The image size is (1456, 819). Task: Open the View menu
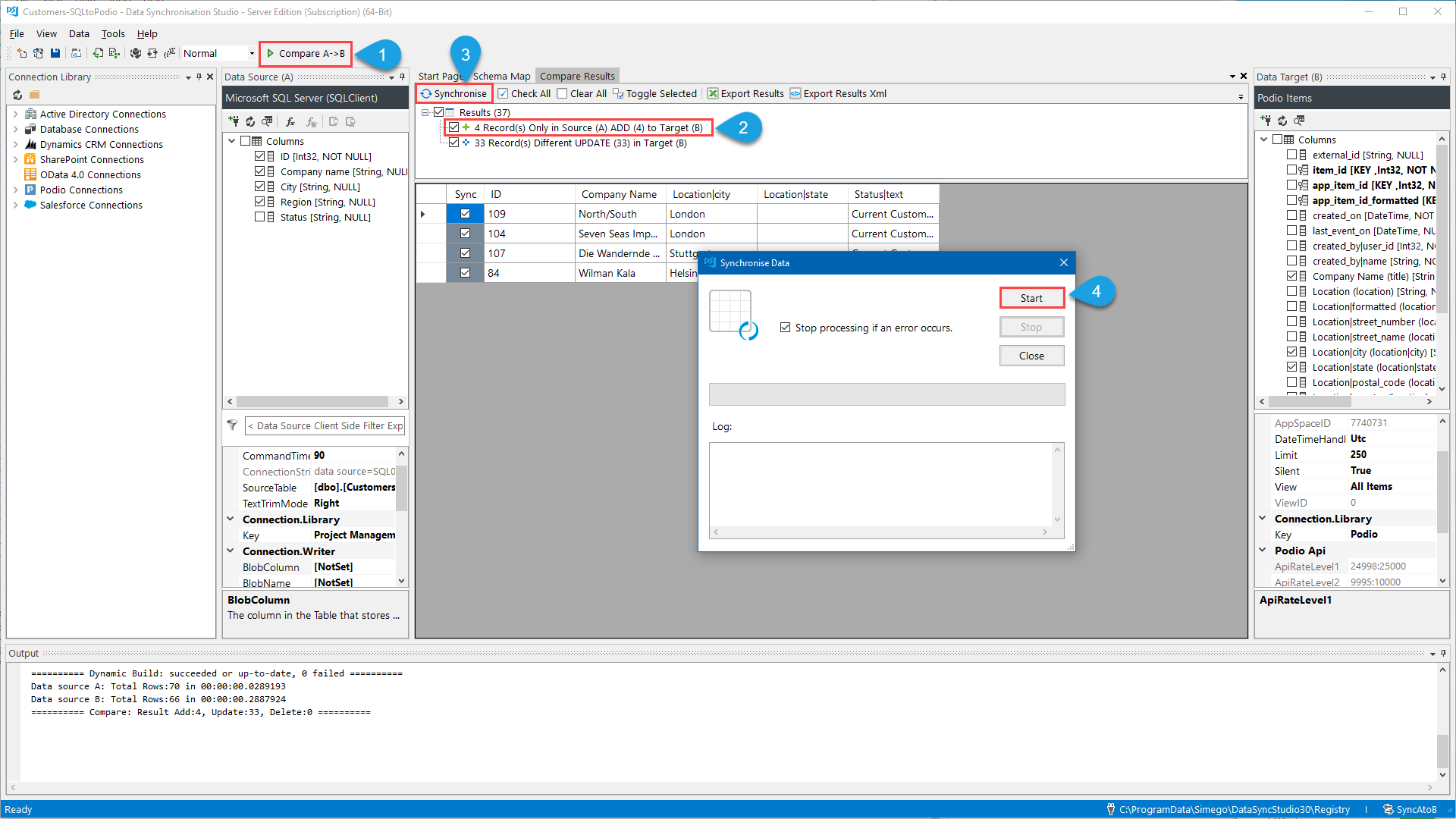click(x=46, y=33)
